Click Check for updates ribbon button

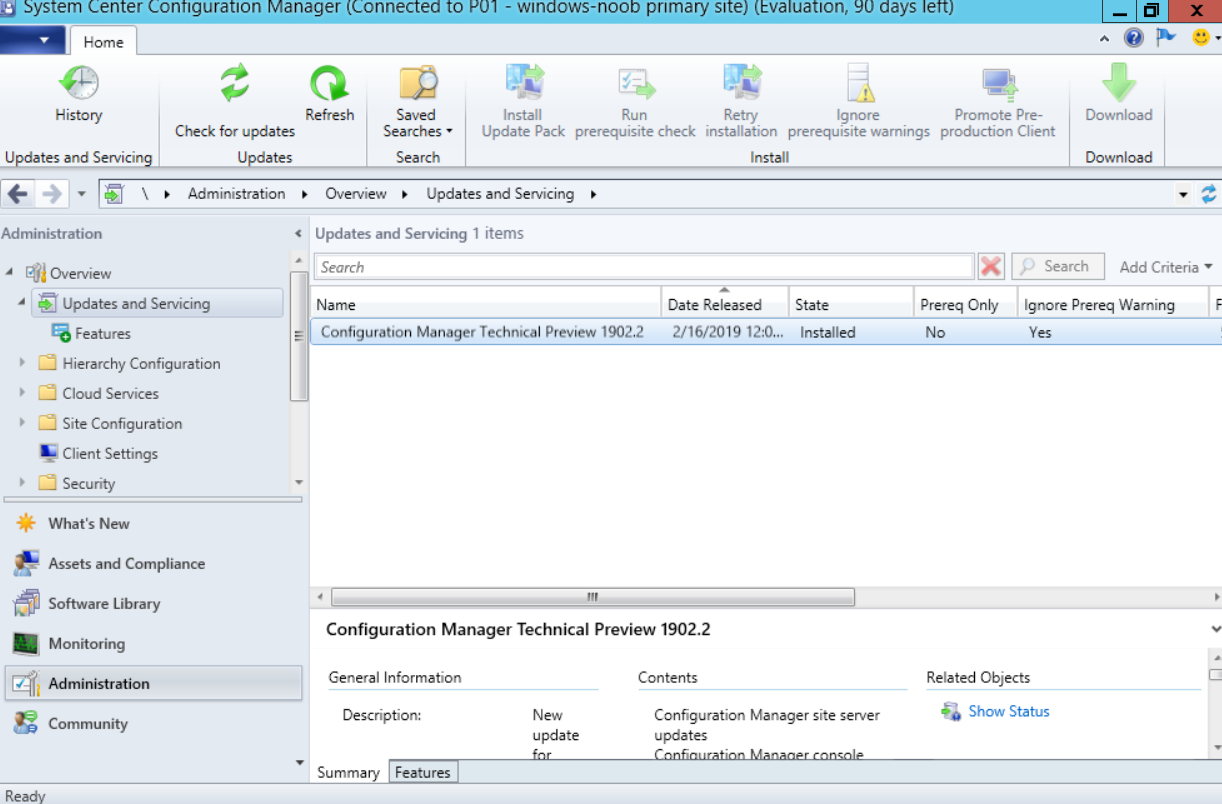235,102
